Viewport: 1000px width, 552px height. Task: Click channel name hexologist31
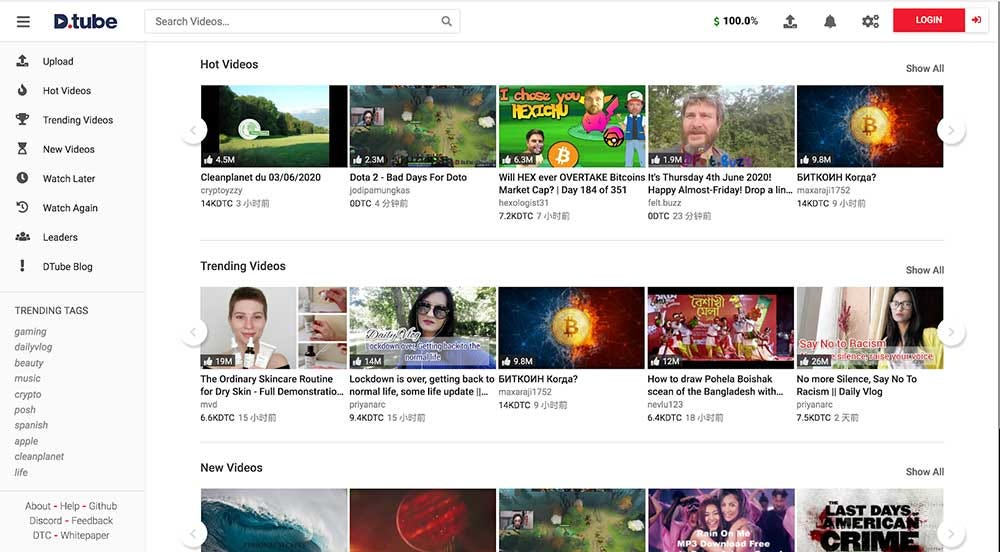[524, 203]
